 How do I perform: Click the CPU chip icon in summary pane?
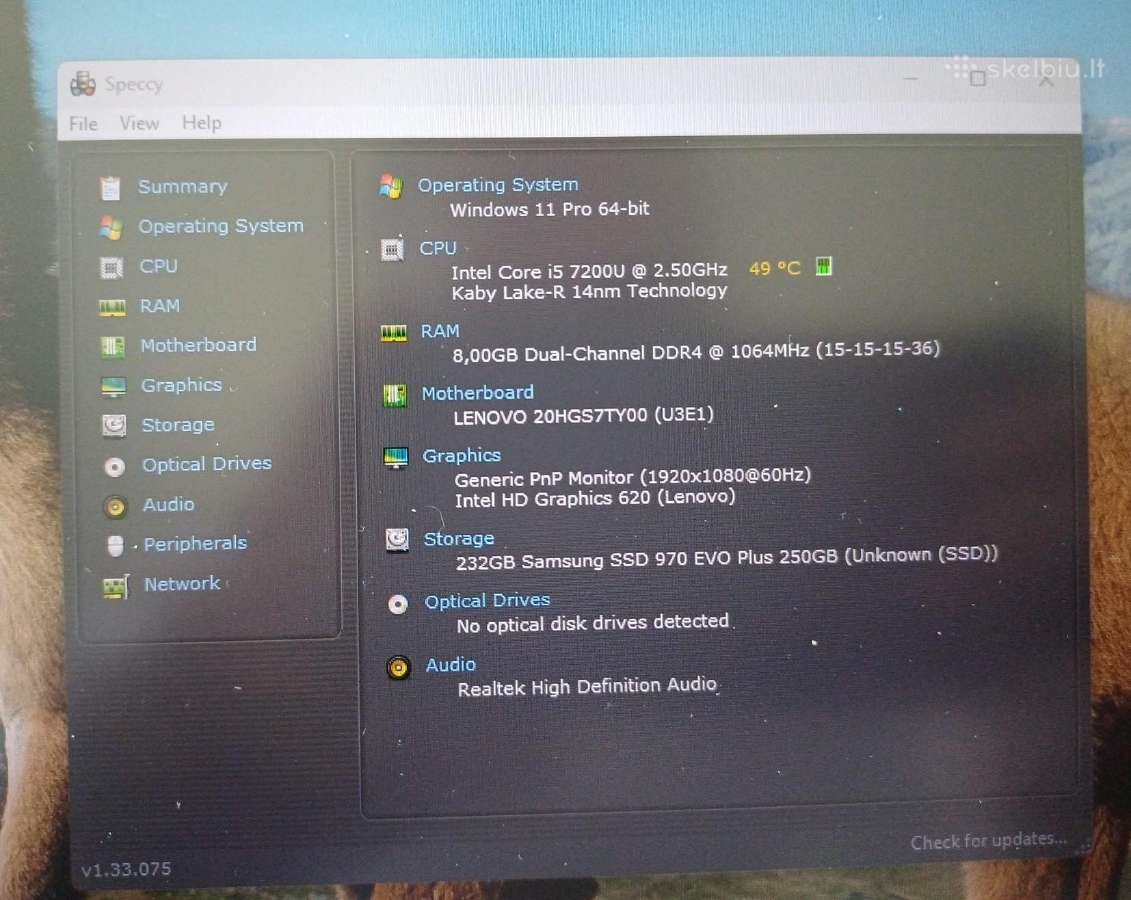[x=392, y=250]
